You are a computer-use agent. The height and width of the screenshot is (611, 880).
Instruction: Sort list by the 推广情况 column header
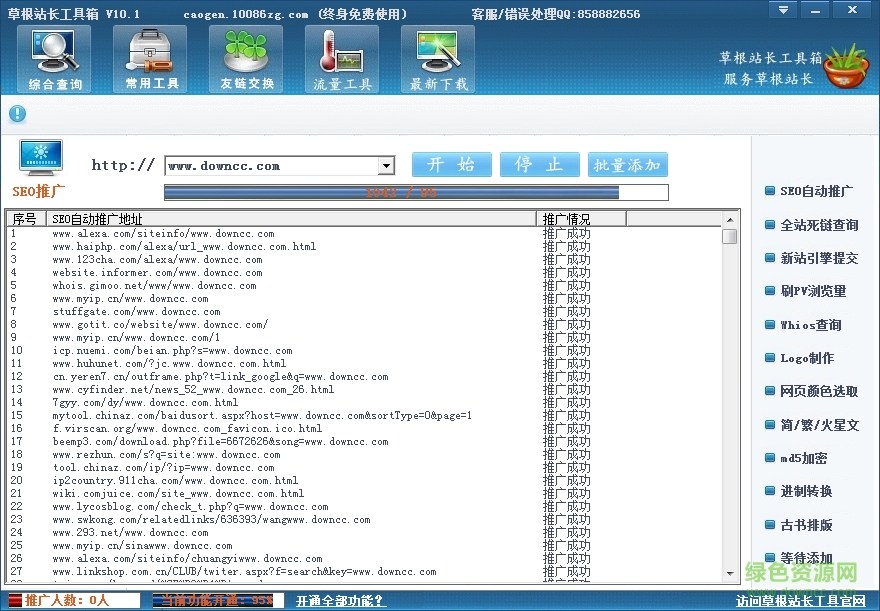[x=581, y=219]
